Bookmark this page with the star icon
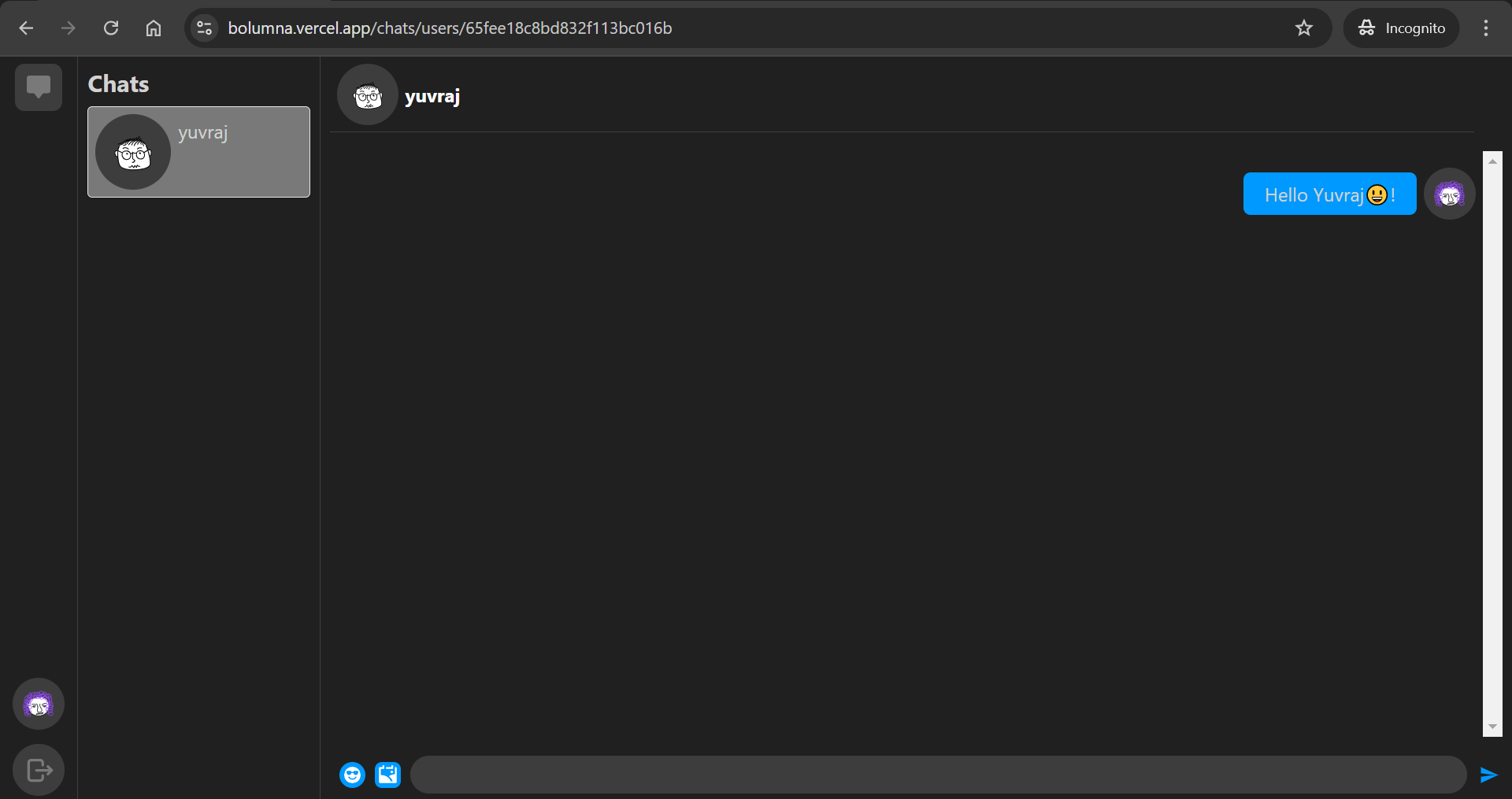The image size is (1512, 799). pos(1304,28)
